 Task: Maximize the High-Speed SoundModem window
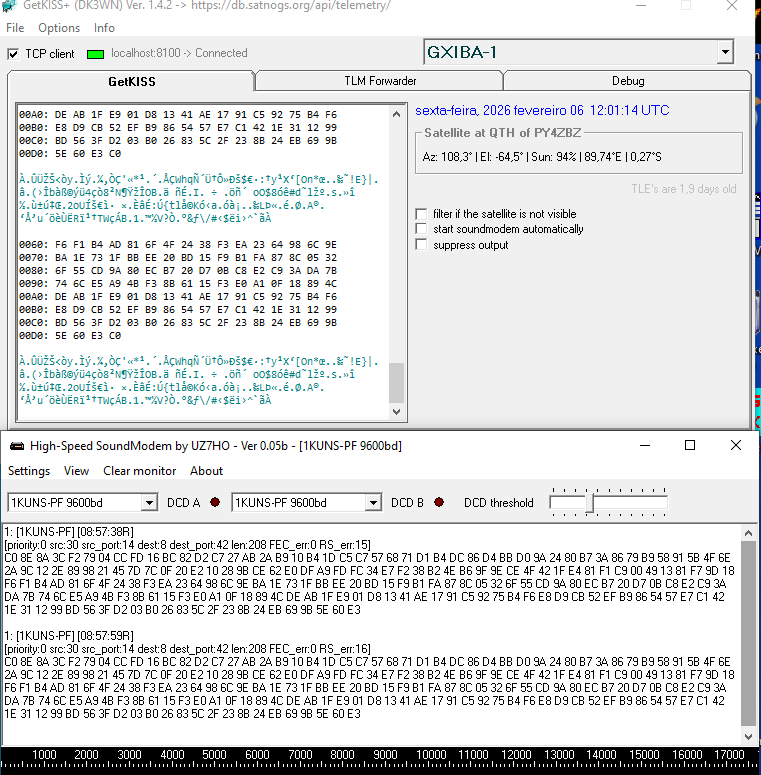[689, 445]
